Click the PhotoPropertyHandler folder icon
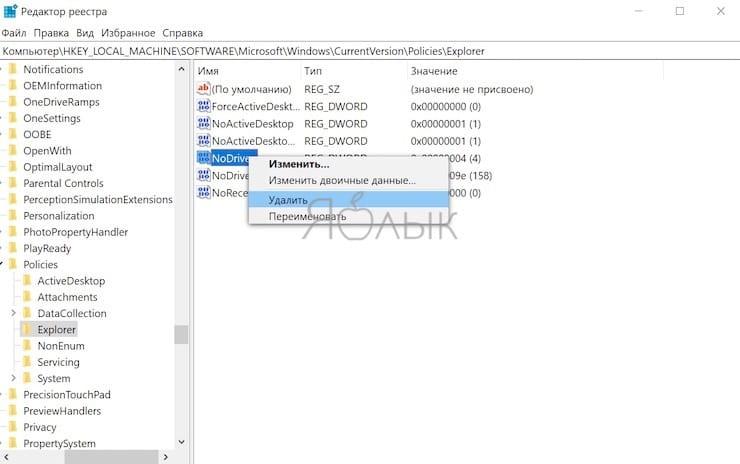This screenshot has width=740, height=464. click(13, 232)
